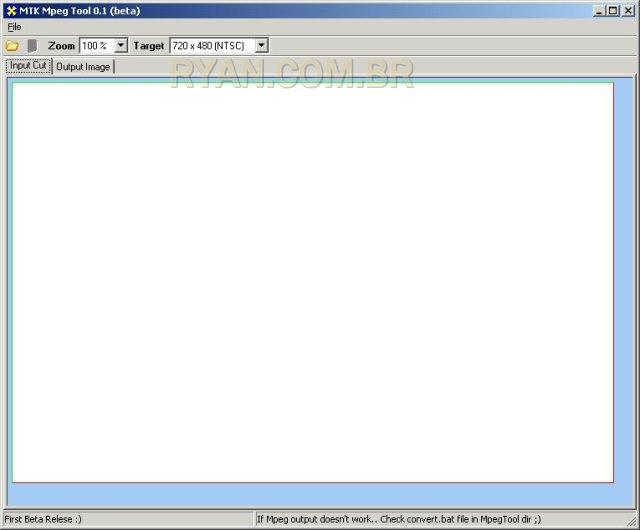Minimize the MTK Mpeg Tool window

pyautogui.click(x=599, y=10)
